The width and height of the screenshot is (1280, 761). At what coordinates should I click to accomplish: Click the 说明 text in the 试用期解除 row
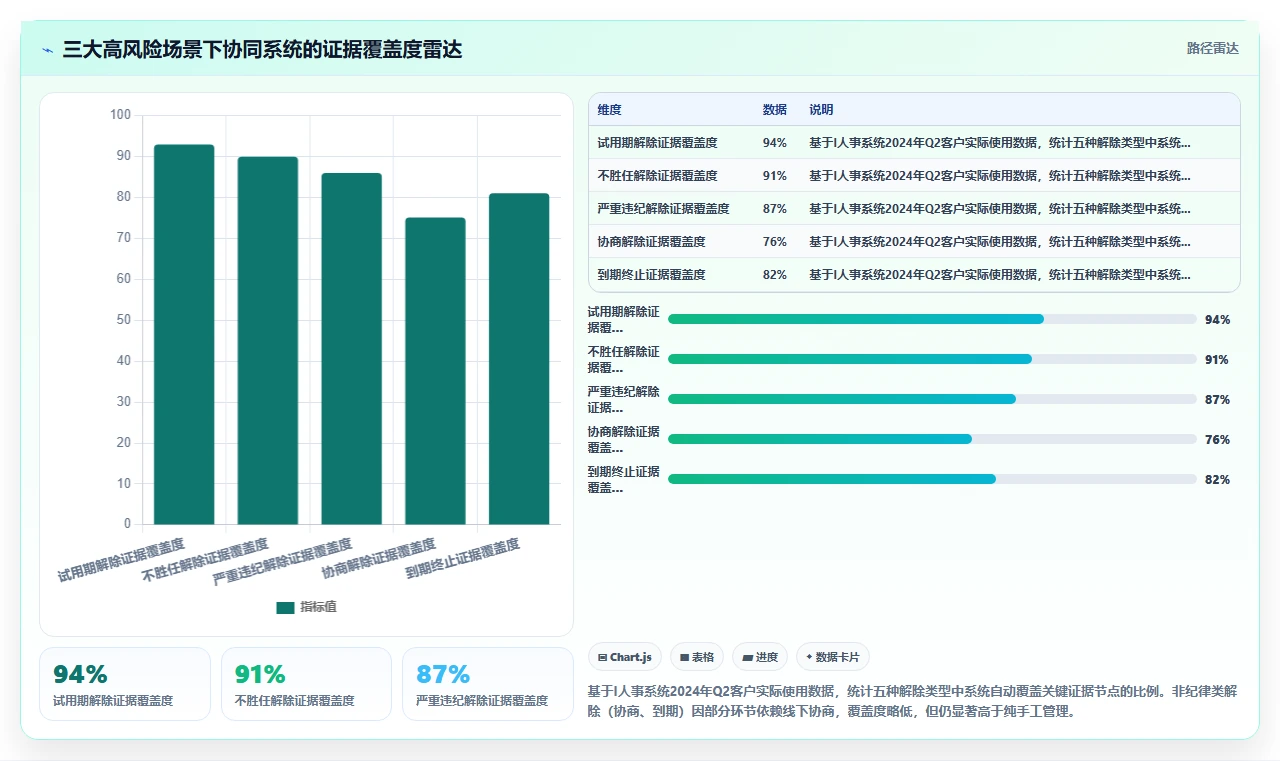(1000, 143)
